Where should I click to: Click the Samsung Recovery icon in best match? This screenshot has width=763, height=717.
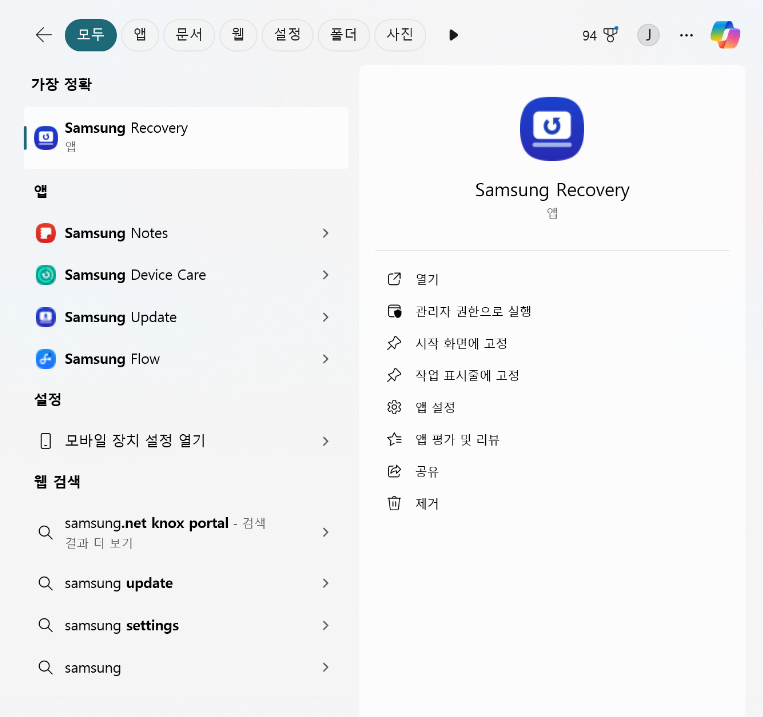[46, 138]
